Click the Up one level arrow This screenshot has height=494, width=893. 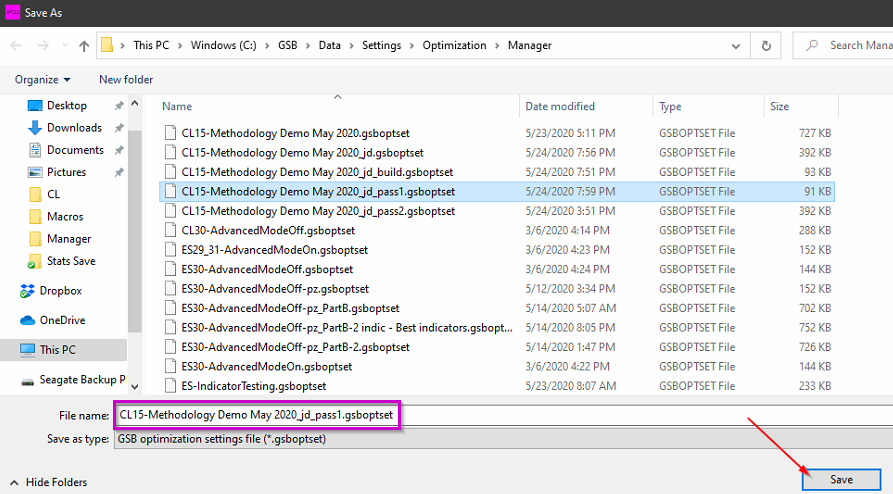click(x=84, y=45)
